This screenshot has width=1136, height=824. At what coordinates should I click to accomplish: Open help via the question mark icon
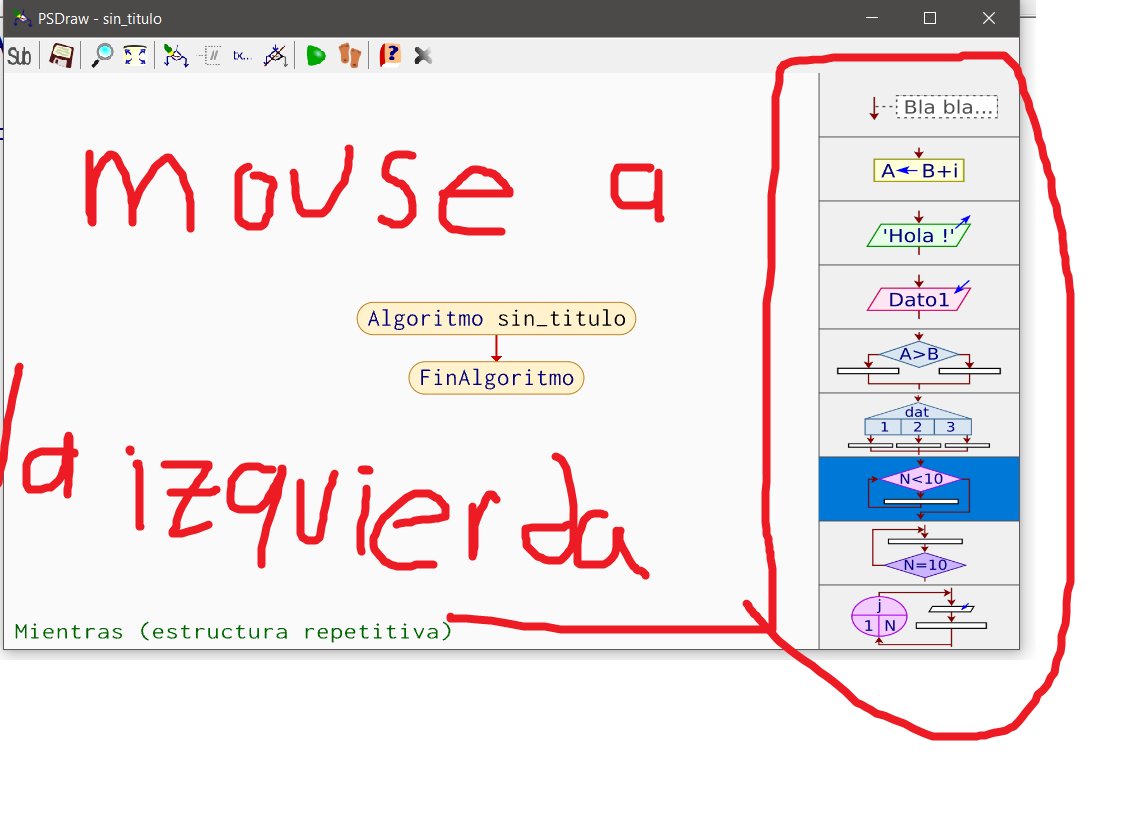[x=389, y=55]
